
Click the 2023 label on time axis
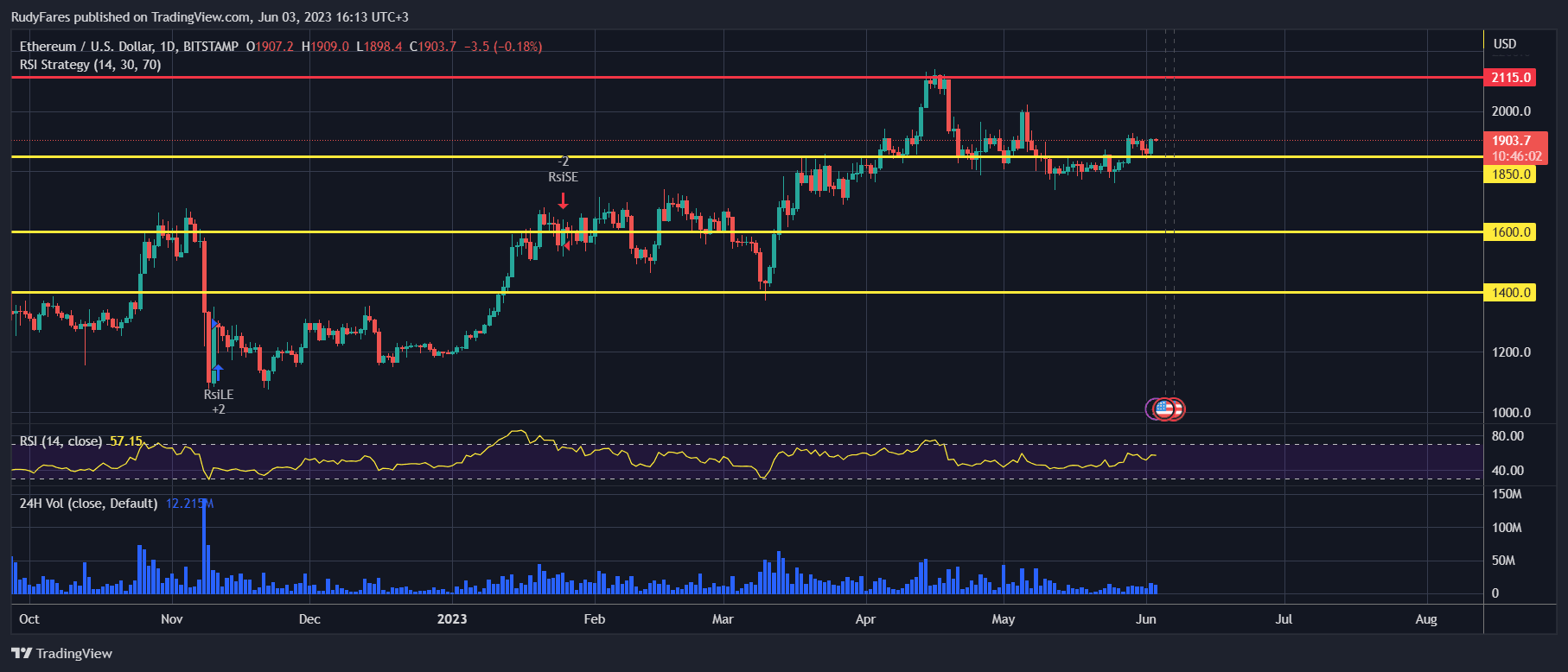(451, 619)
